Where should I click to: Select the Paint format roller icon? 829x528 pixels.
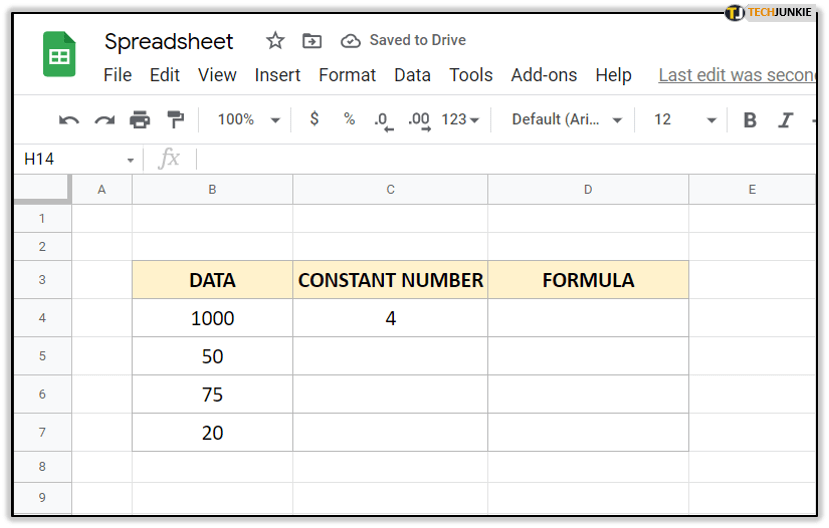pos(176,120)
